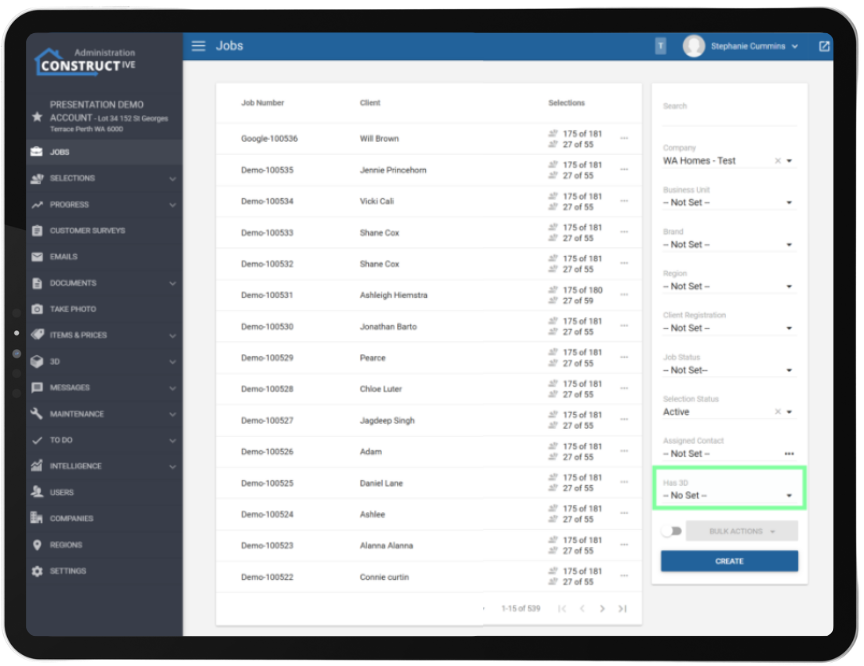Toggle the bulk actions switch
864x666 pixels.
tap(672, 531)
